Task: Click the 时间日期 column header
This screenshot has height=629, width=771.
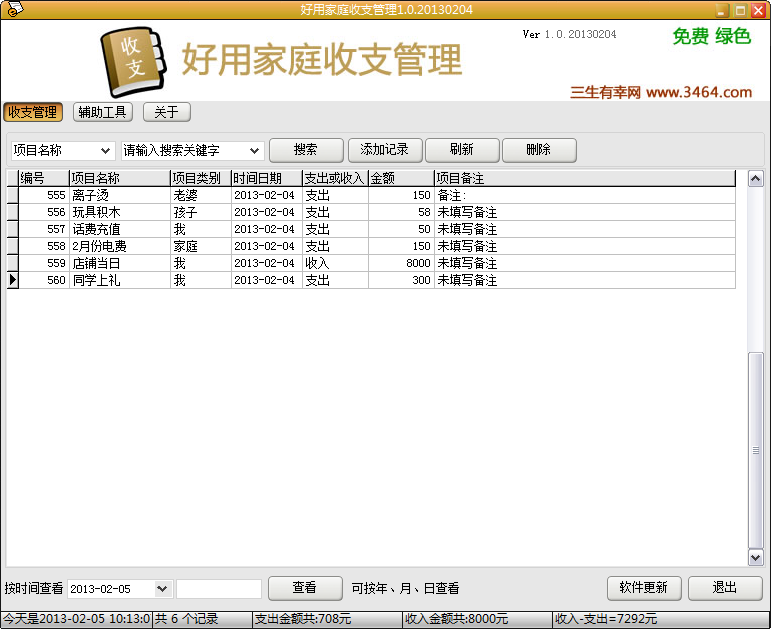Action: coord(267,178)
